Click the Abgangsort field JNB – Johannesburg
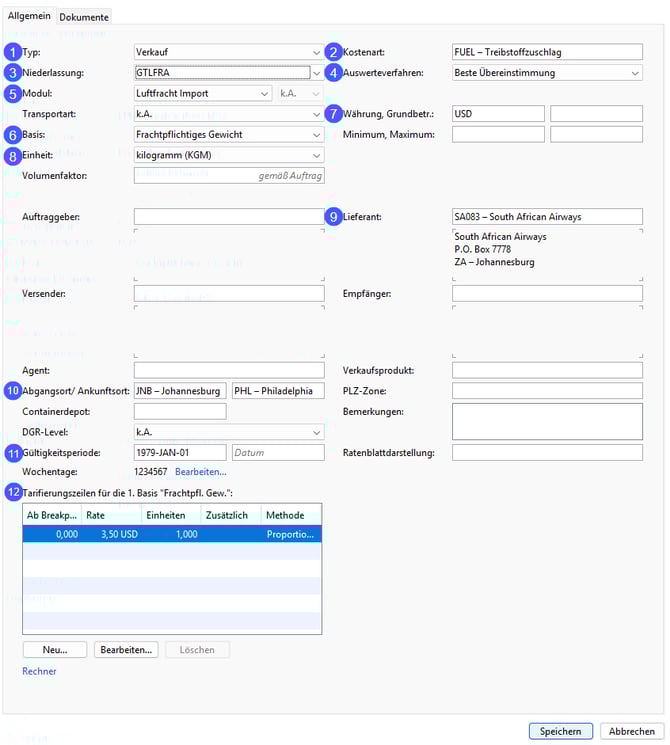This screenshot has height=745, width=670. (x=180, y=391)
